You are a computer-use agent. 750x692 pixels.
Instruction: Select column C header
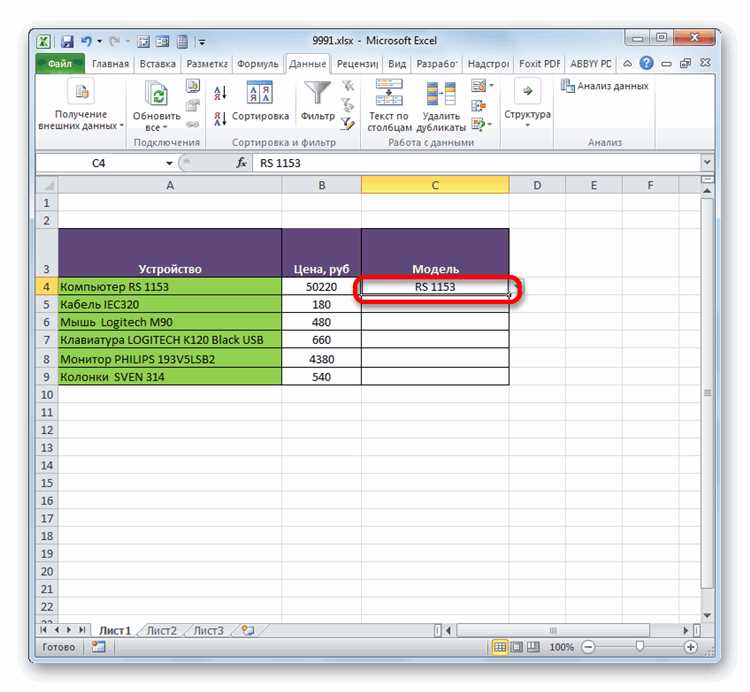[435, 185]
